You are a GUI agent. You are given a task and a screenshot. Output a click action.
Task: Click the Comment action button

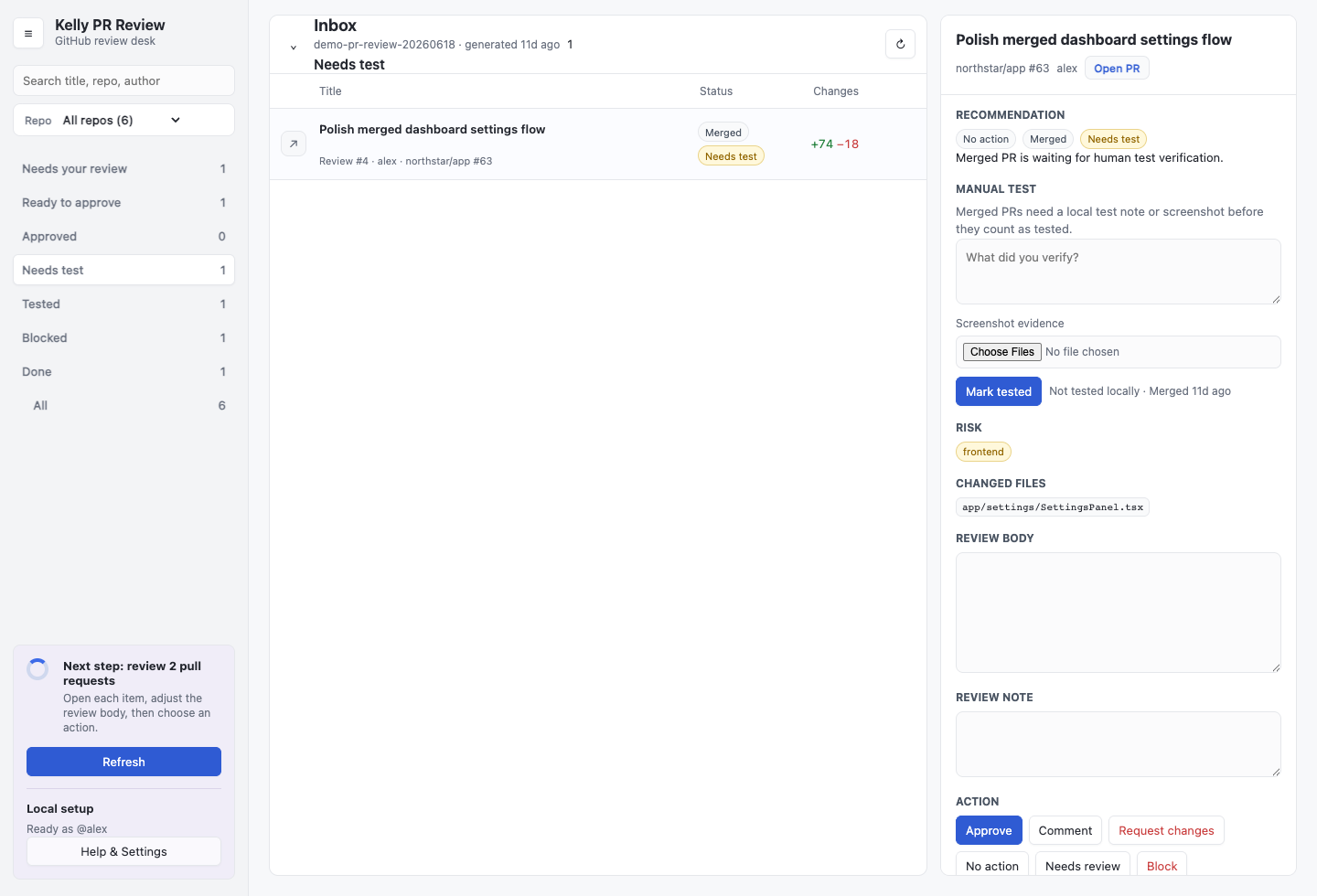(1065, 830)
